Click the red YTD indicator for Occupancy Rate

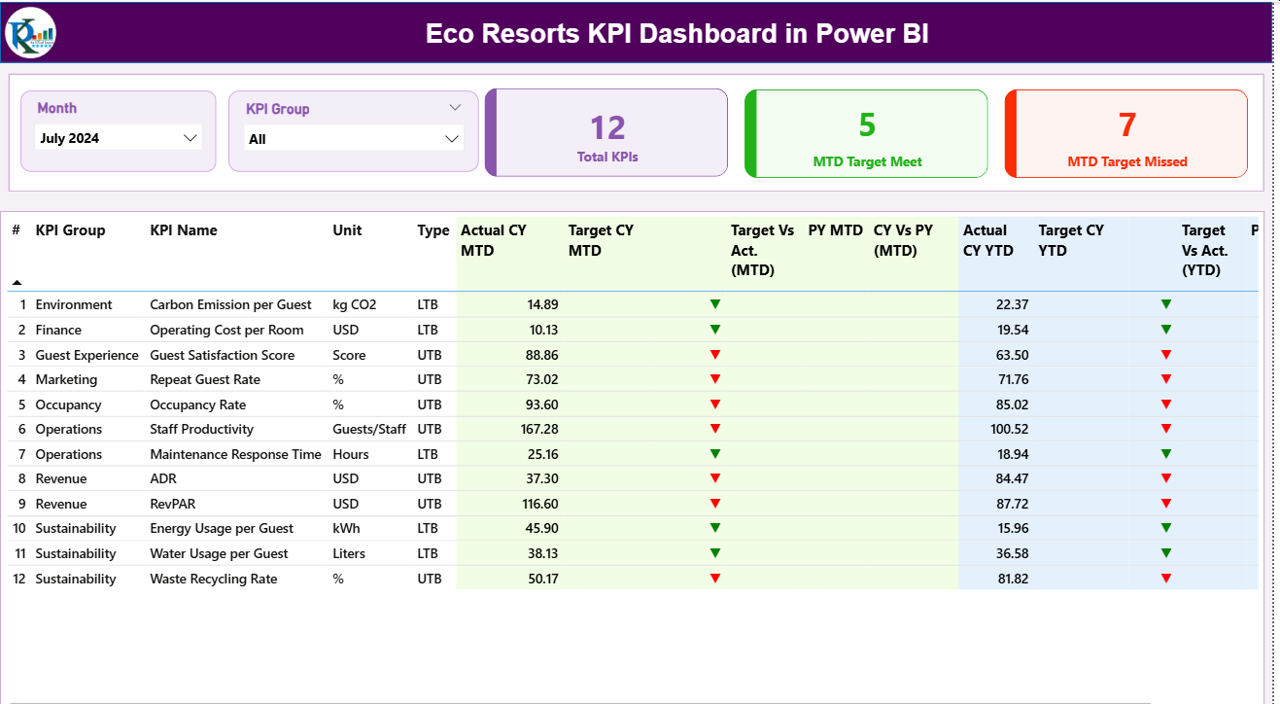(1166, 404)
